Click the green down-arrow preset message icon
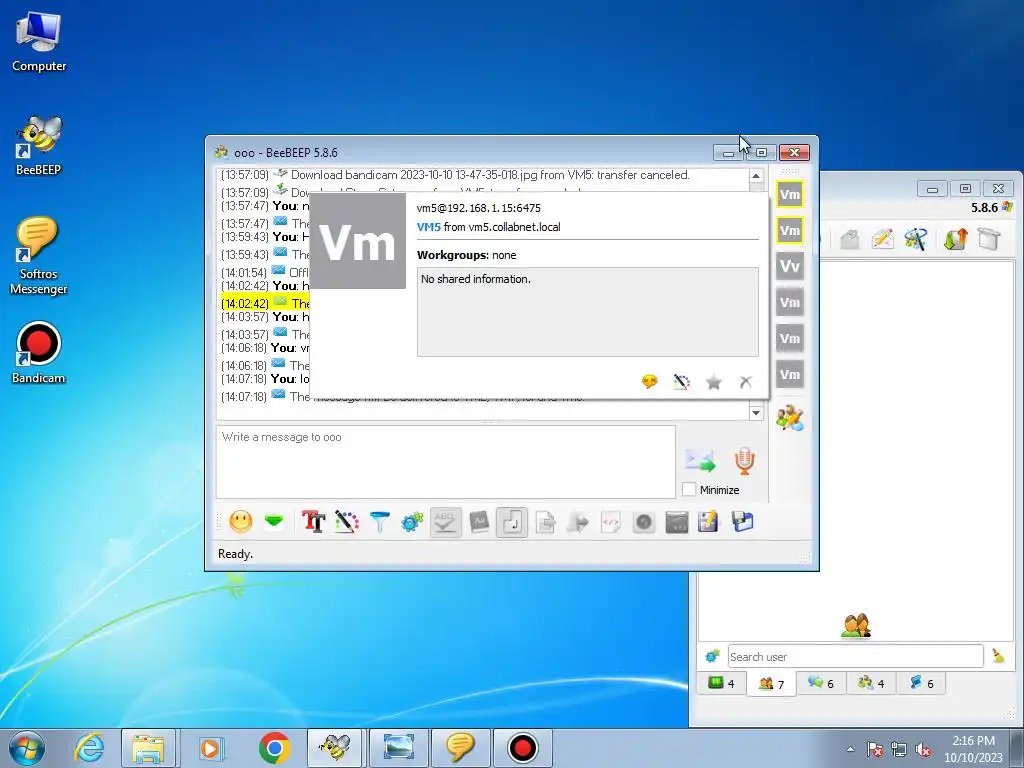The height and width of the screenshot is (768, 1024). point(274,521)
